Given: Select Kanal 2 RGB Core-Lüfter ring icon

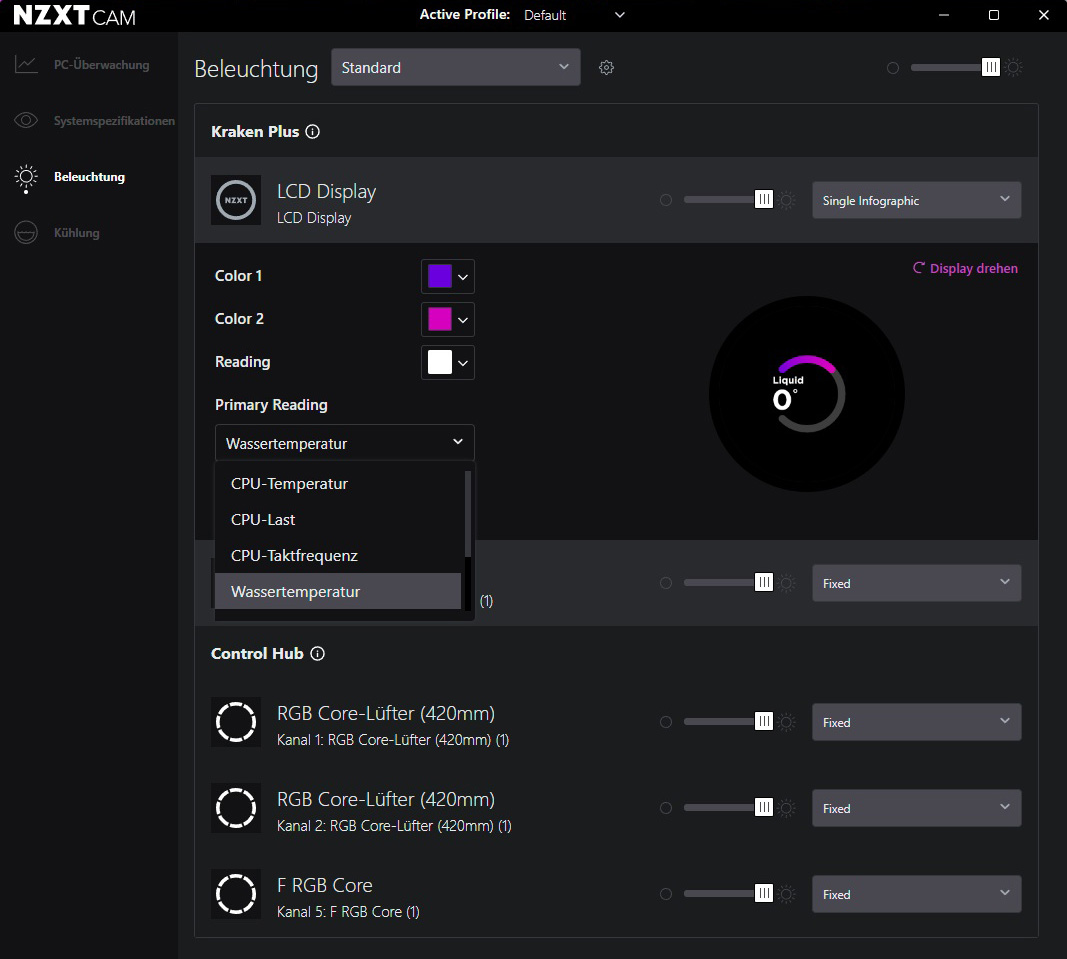Looking at the screenshot, I should (x=235, y=808).
